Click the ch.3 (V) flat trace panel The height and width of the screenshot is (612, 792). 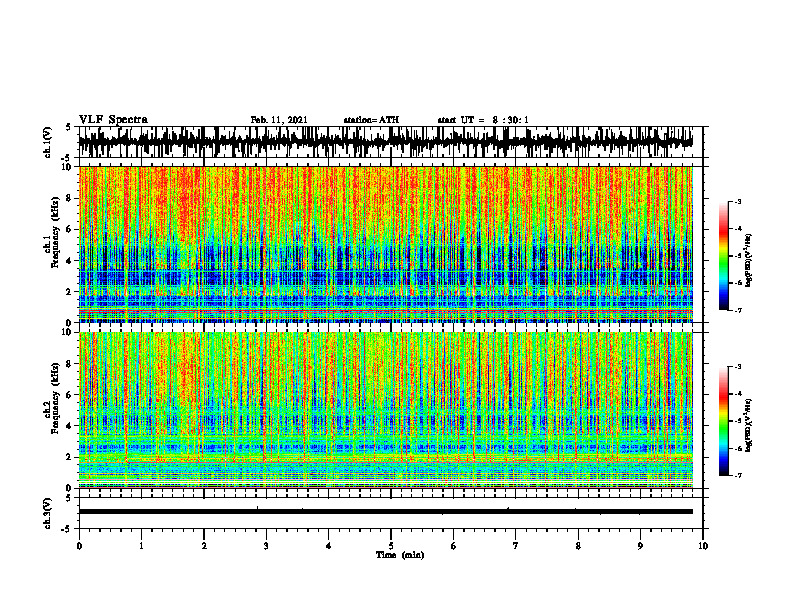(x=391, y=513)
